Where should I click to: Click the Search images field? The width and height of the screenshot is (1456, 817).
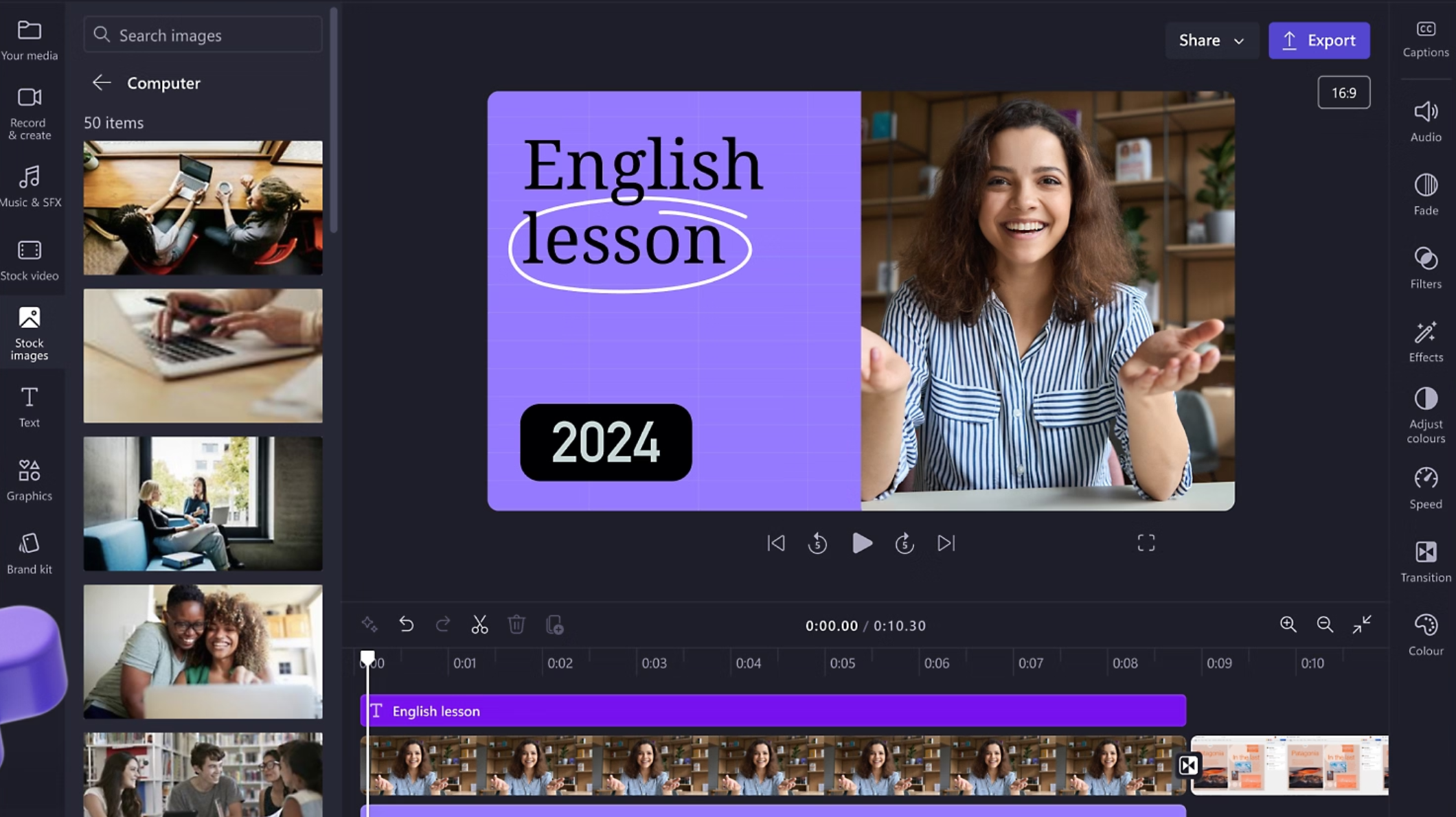(202, 34)
